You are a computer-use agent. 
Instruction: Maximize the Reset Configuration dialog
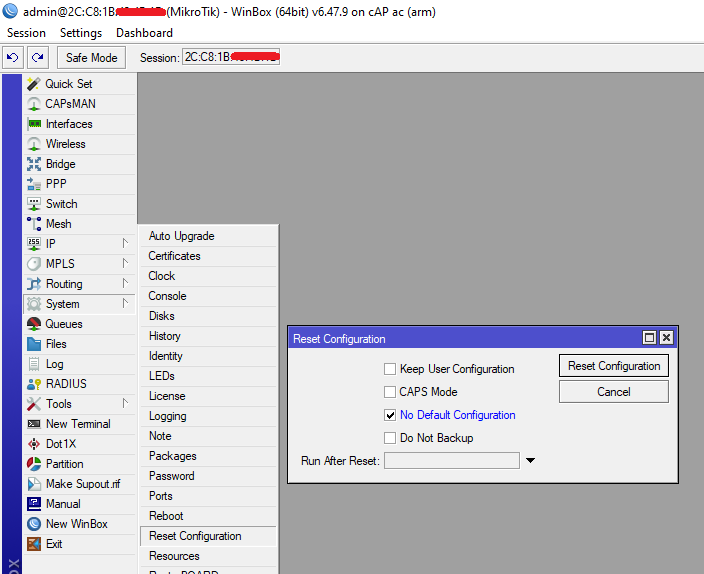coord(649,337)
